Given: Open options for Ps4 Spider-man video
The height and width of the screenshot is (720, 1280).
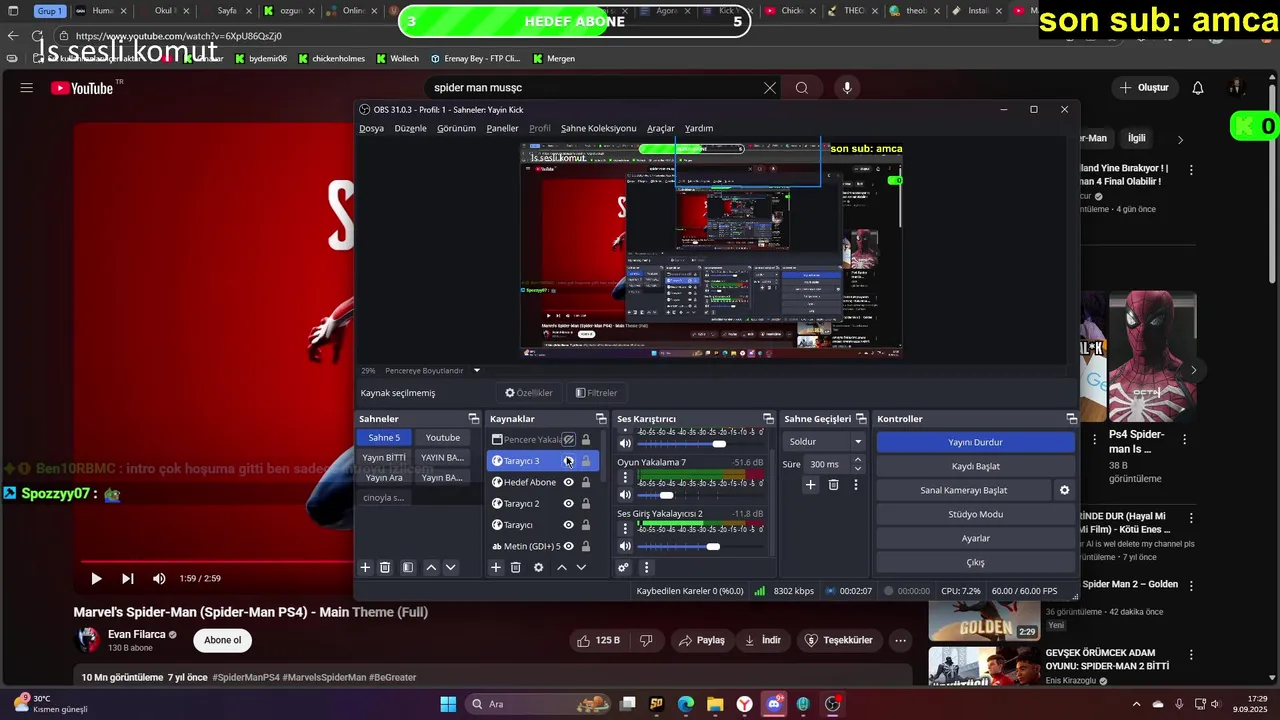Looking at the screenshot, I should pyautogui.click(x=1185, y=438).
